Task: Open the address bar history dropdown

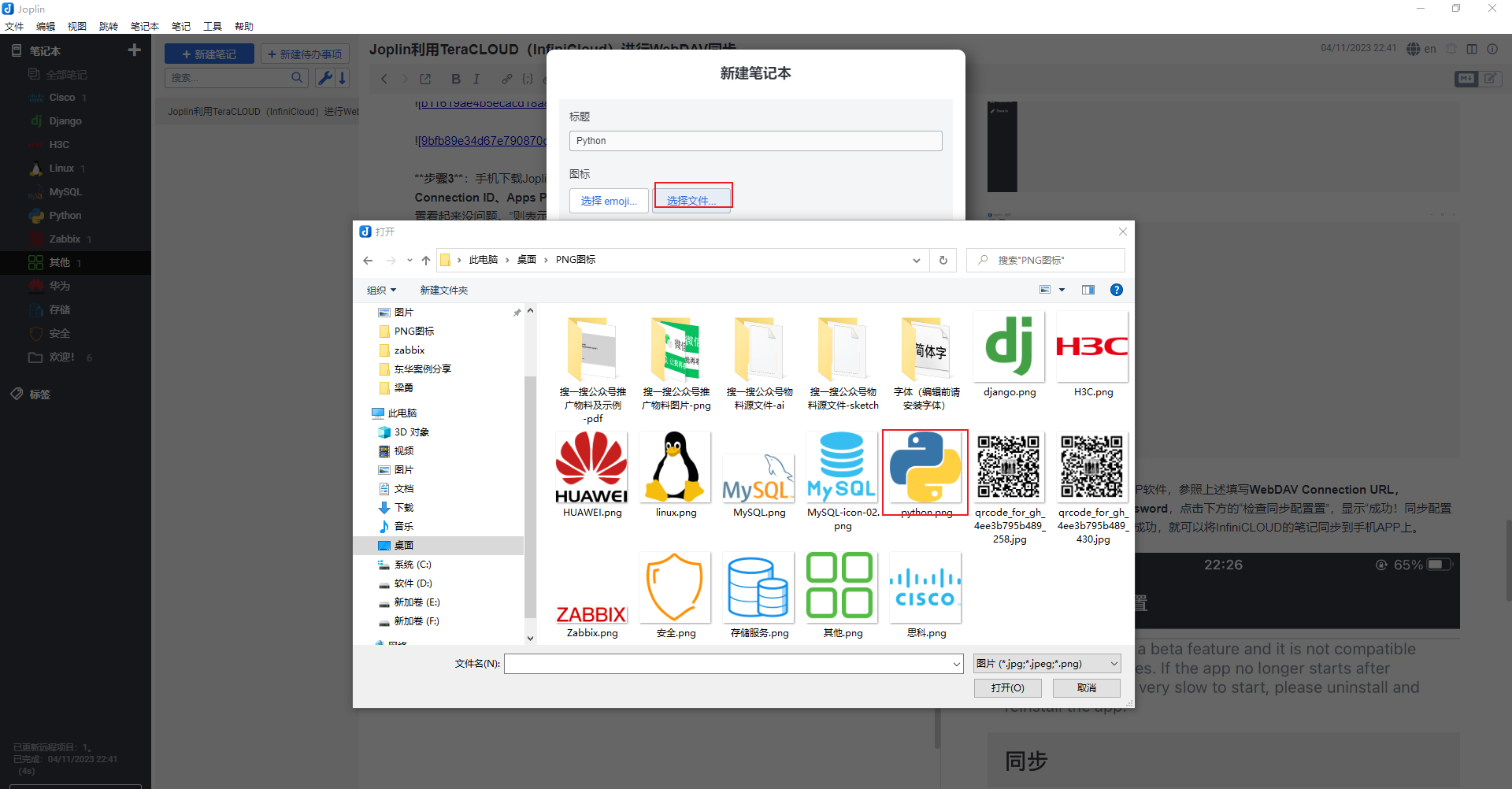Action: tap(916, 260)
